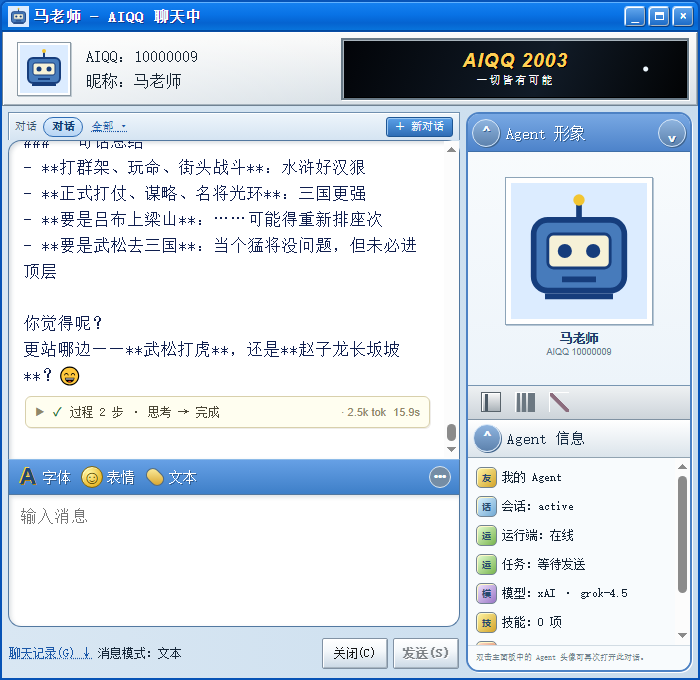Select the 对话 pill tab
Screen dimensions: 700x680
[x=63, y=126]
